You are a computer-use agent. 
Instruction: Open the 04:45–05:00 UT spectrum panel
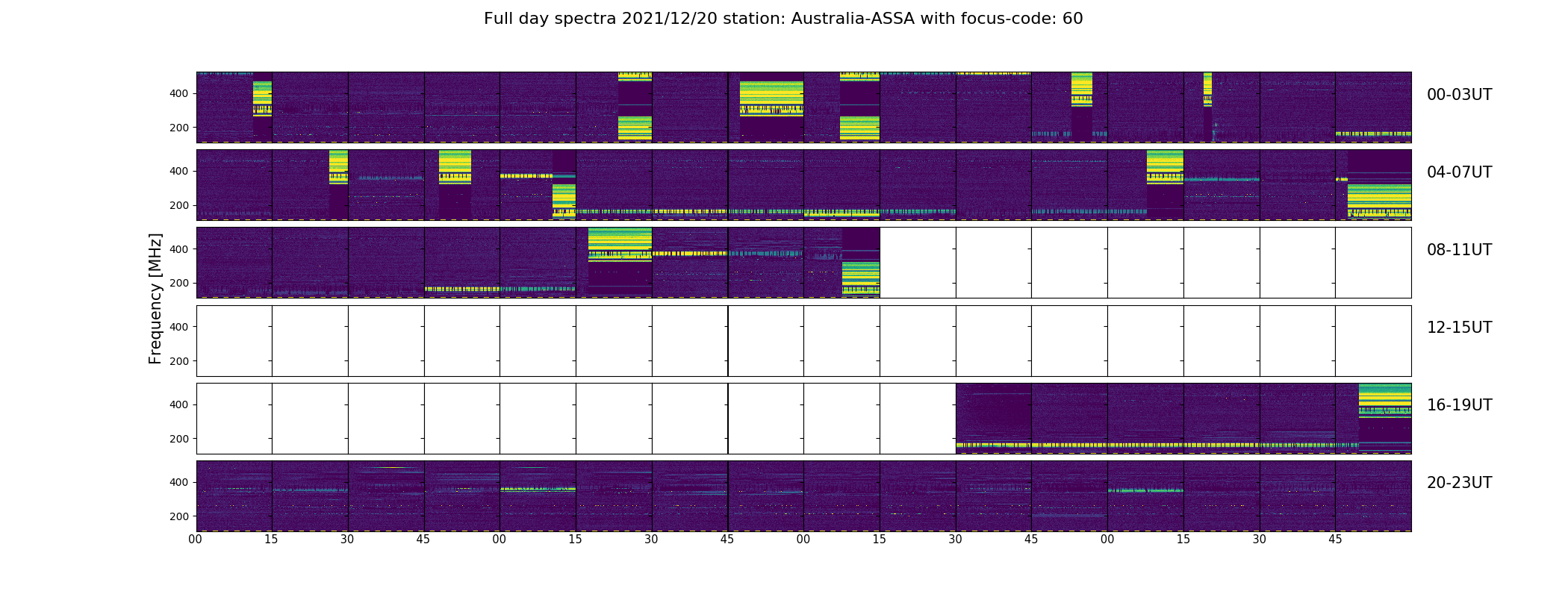(462, 185)
